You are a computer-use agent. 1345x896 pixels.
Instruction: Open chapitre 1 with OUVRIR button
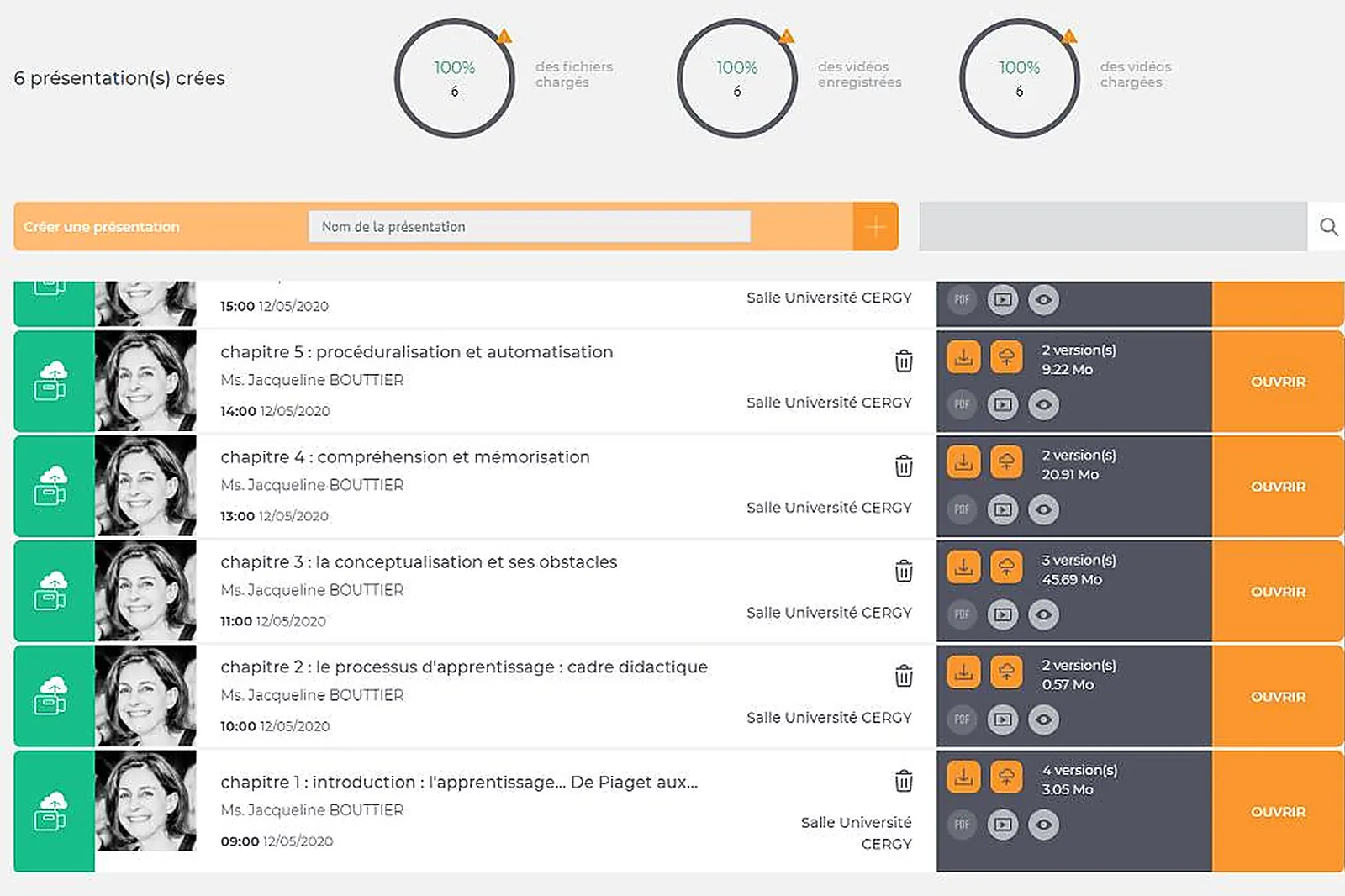tap(1278, 812)
